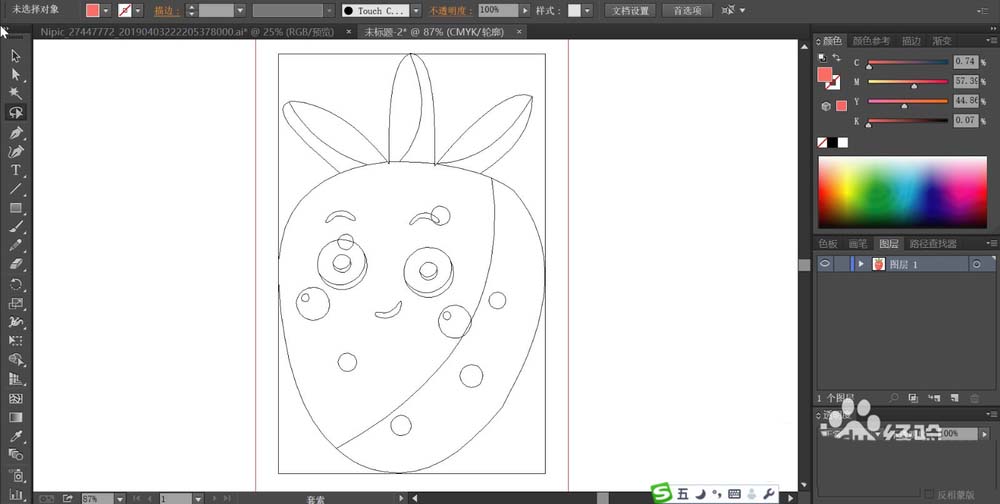The height and width of the screenshot is (504, 1000).
Task: Select the Selection tool (black arrow)
Action: tap(16, 56)
